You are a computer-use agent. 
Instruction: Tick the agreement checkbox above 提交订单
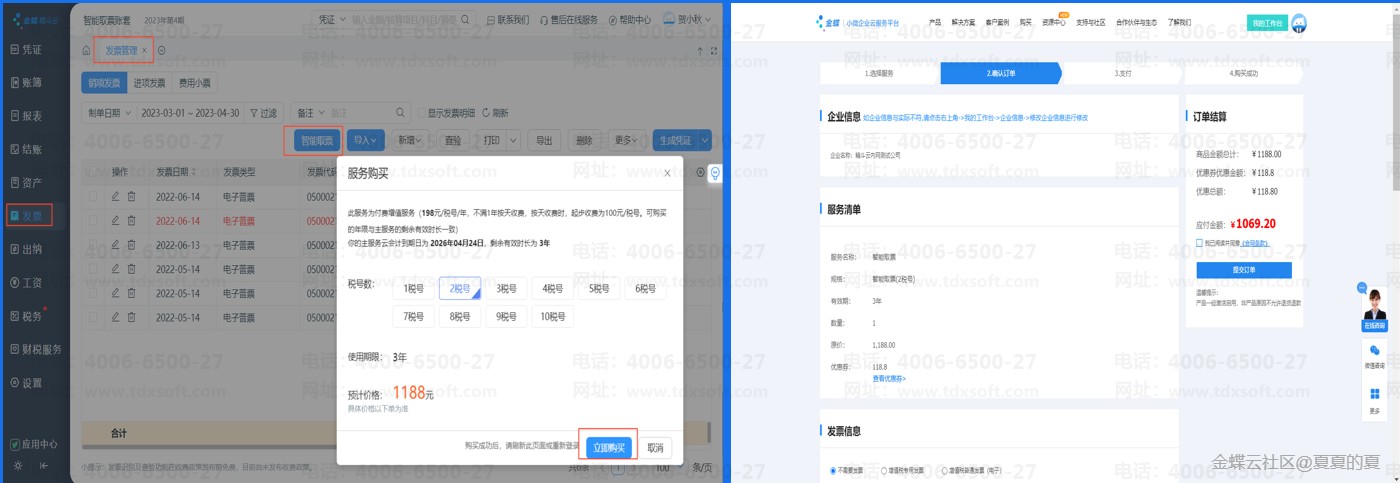[1199, 243]
